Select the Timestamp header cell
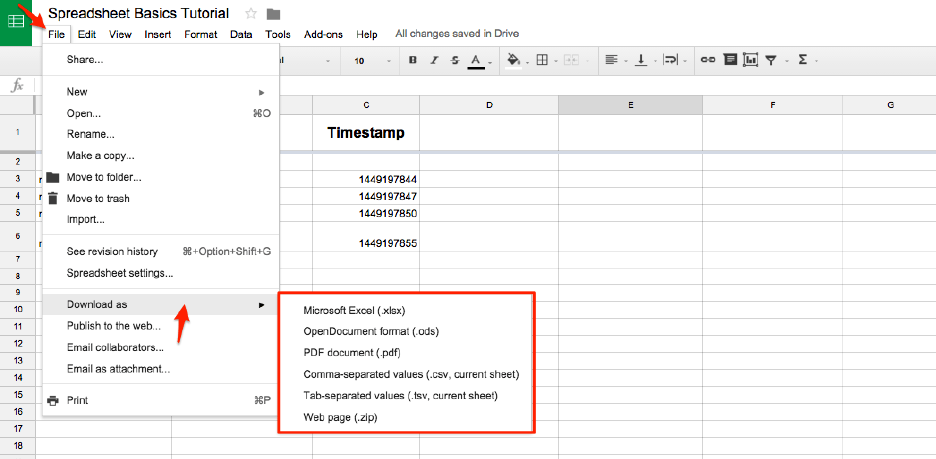This screenshot has height=459, width=936. click(366, 133)
